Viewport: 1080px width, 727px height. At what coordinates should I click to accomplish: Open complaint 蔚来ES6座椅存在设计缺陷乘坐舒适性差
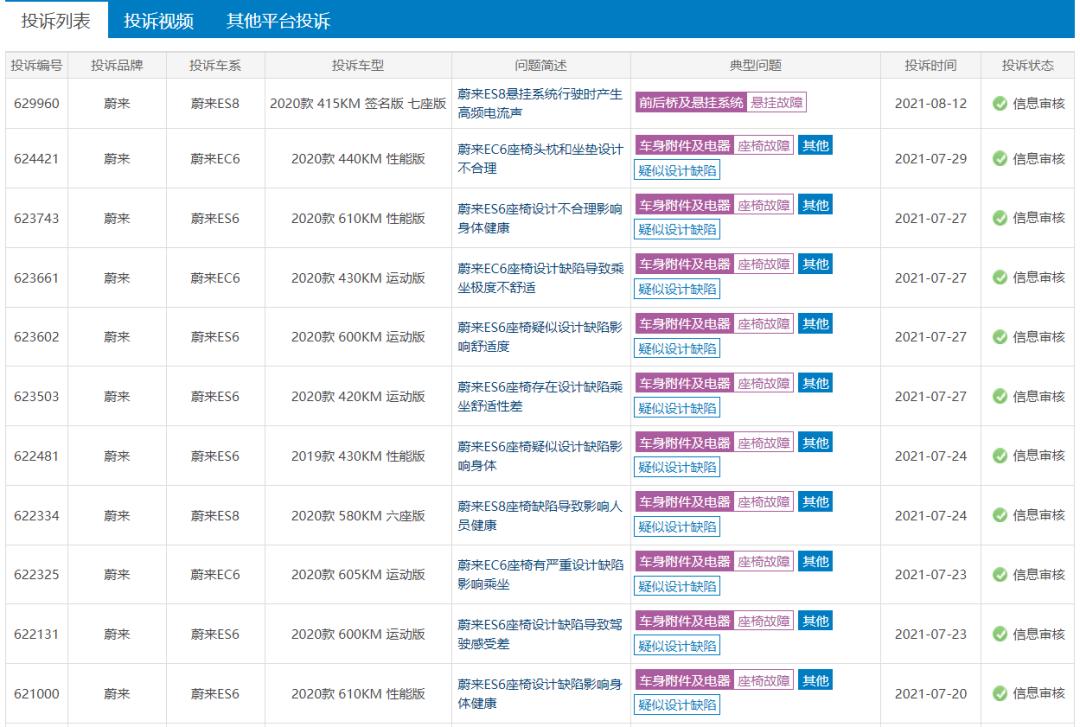pyautogui.click(x=540, y=396)
